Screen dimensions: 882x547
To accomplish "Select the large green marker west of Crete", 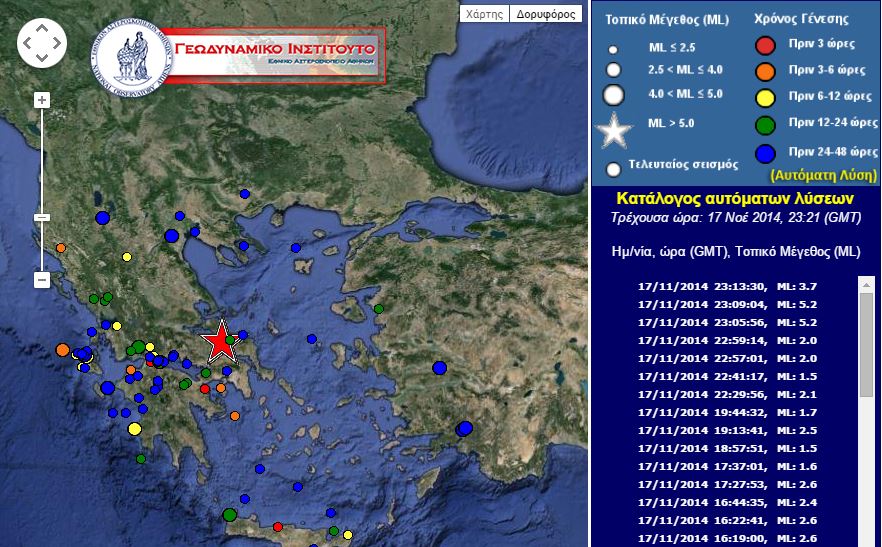I will coord(230,514).
